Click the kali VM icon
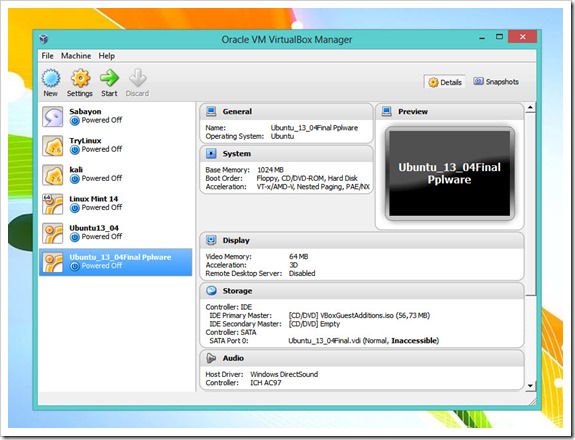 click(x=52, y=175)
